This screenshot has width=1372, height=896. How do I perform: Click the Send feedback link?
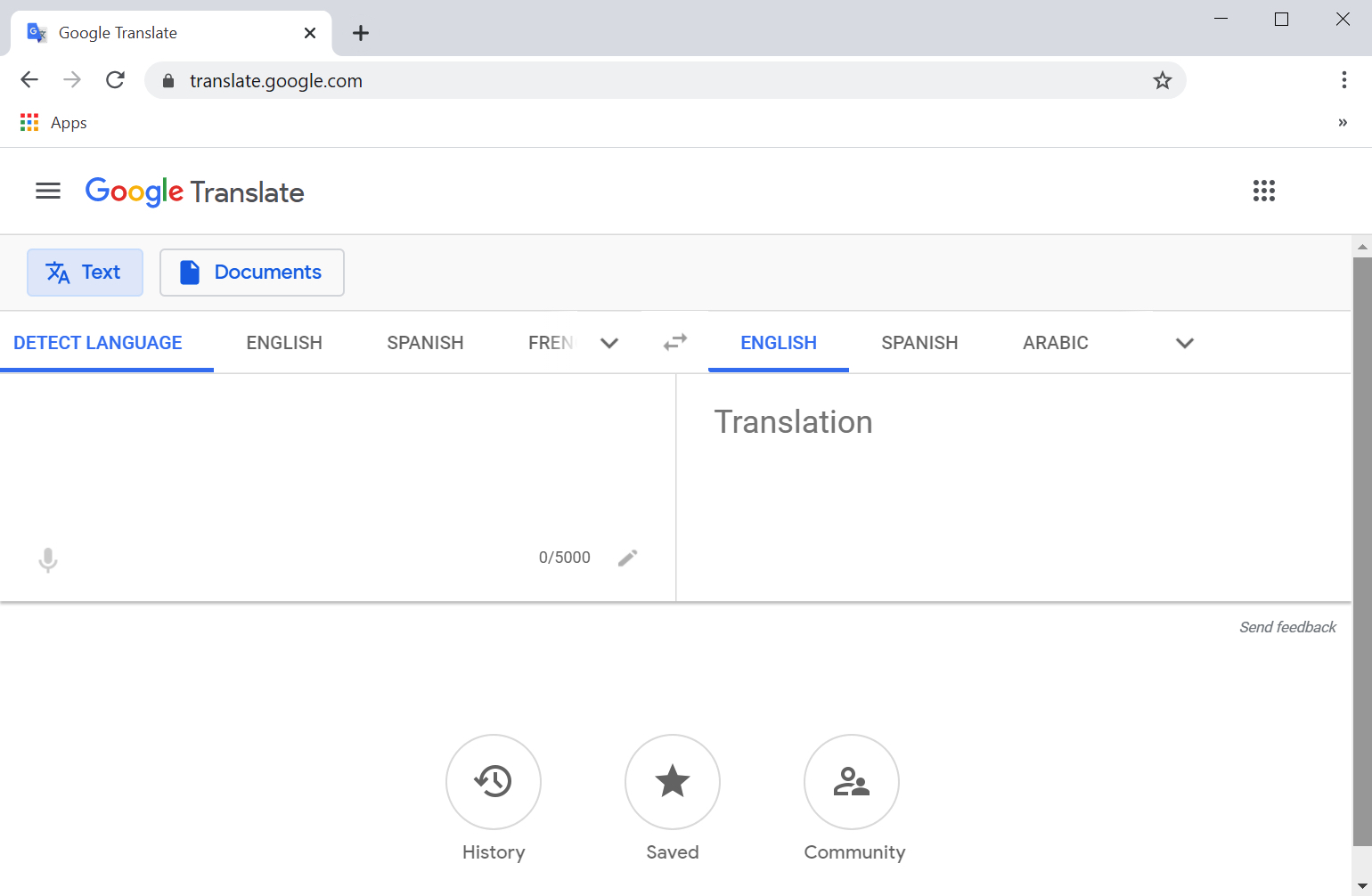coord(1287,627)
